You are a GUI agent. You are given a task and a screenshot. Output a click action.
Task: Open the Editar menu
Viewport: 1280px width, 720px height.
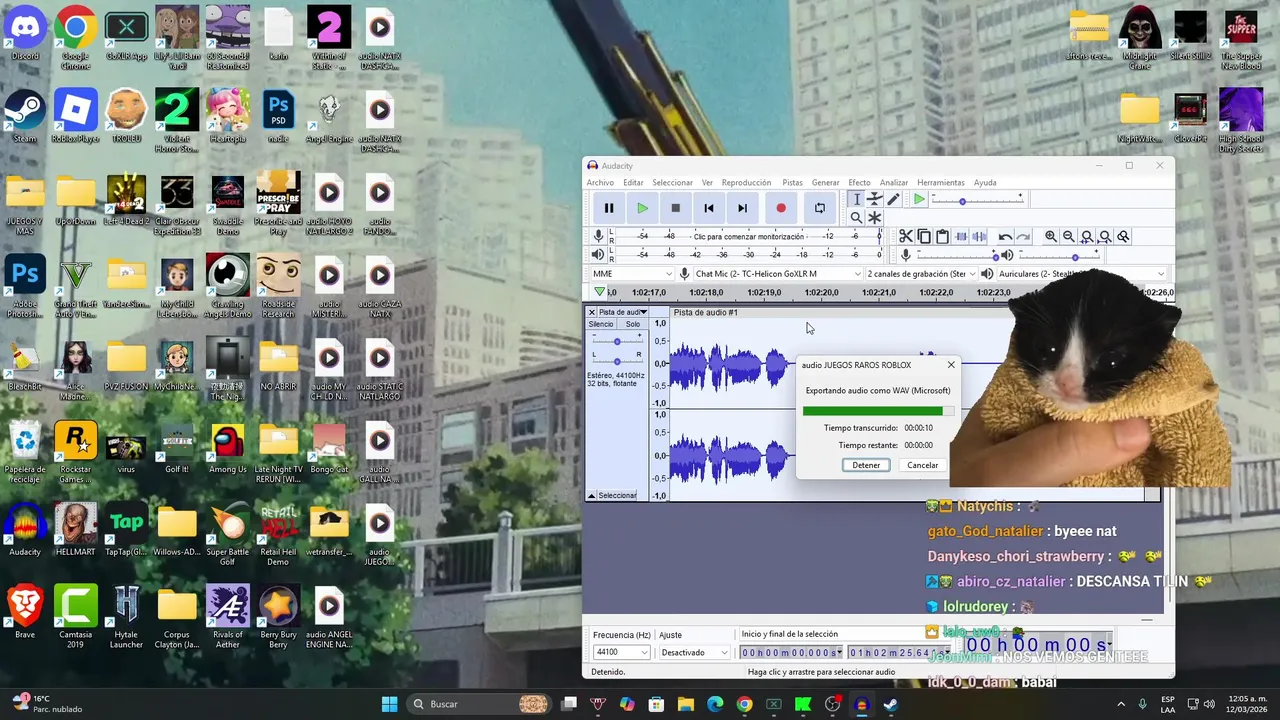pyautogui.click(x=633, y=183)
